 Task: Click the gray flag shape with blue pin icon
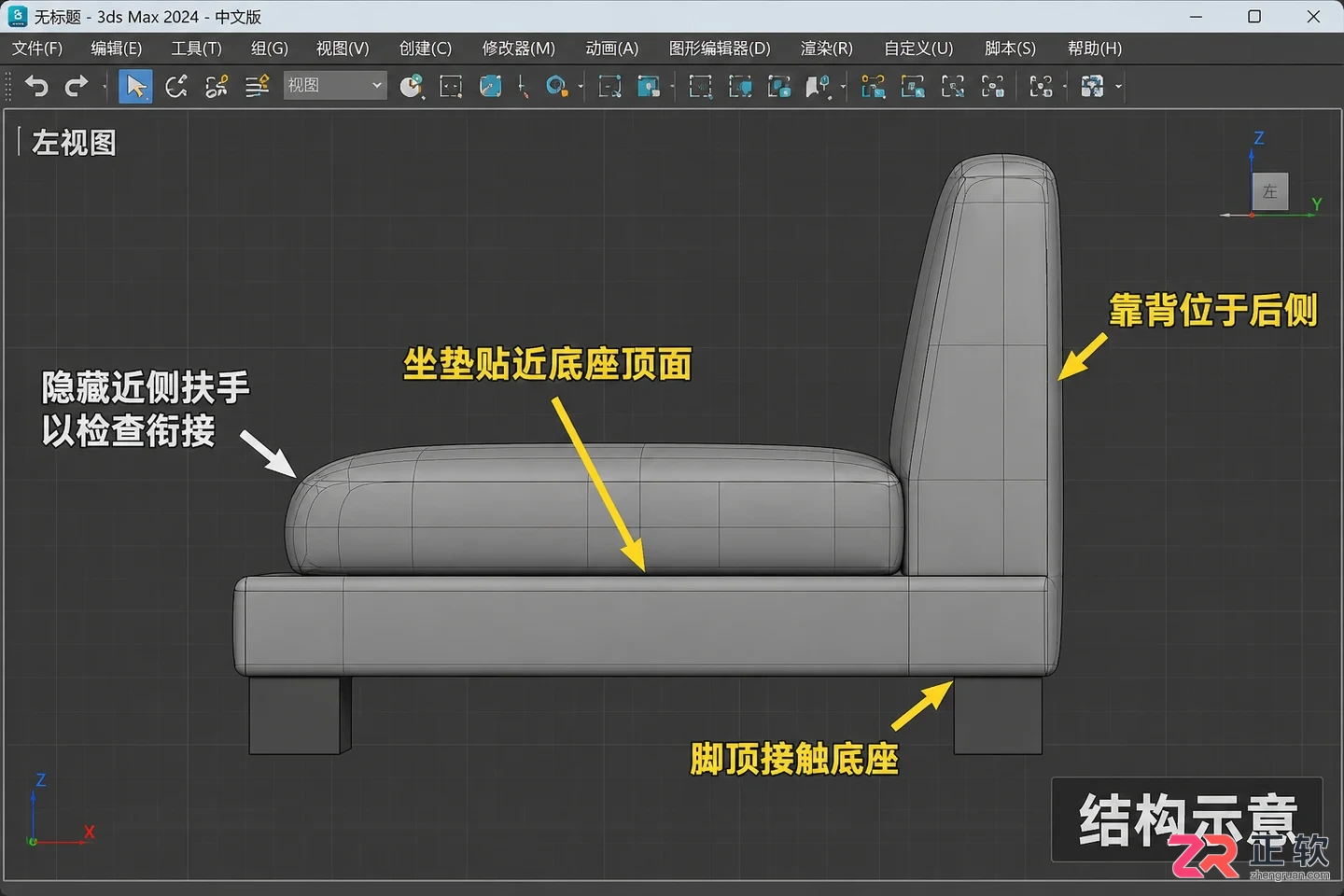coord(819,87)
